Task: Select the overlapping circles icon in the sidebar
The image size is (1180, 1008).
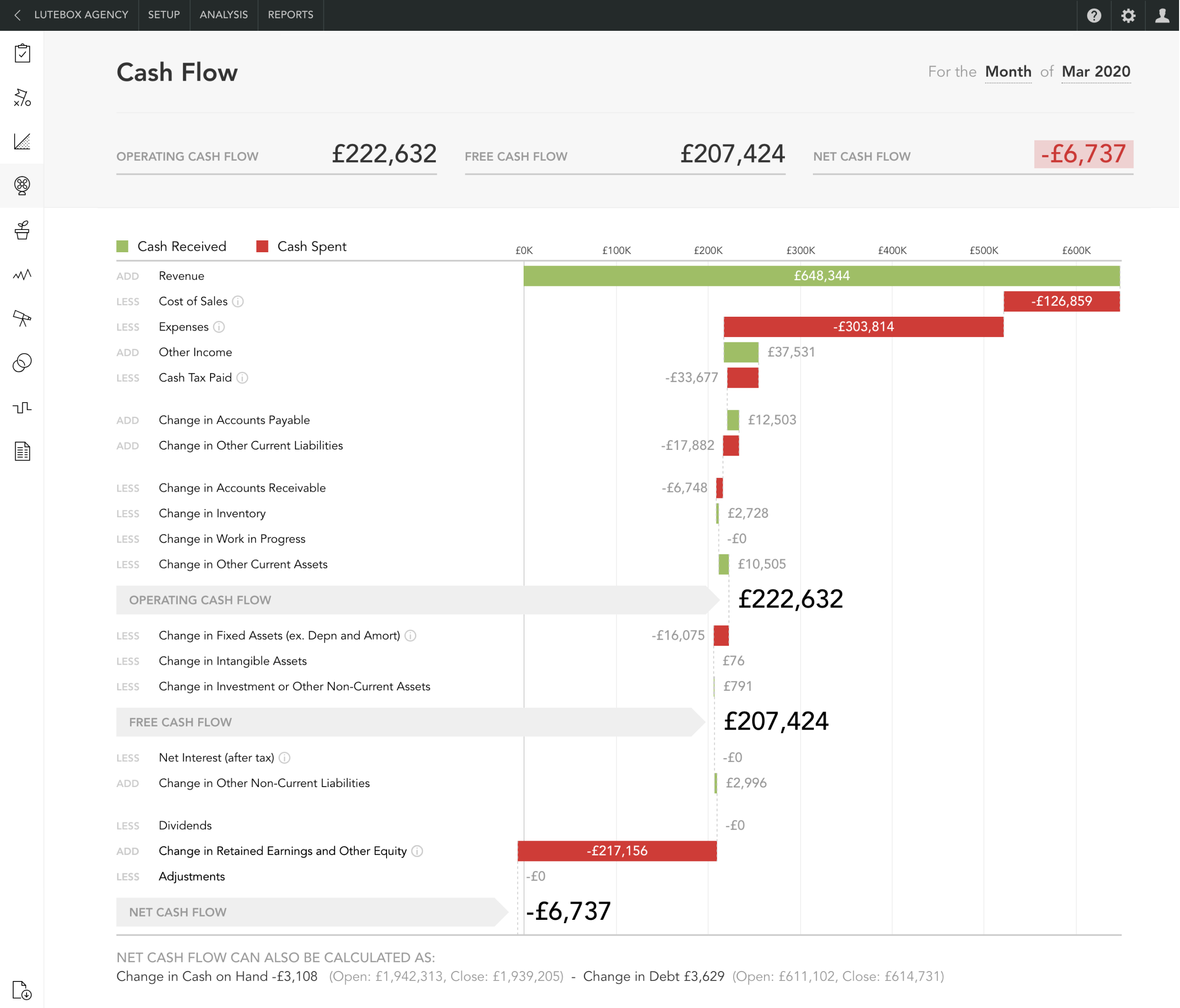Action: pos(22,363)
